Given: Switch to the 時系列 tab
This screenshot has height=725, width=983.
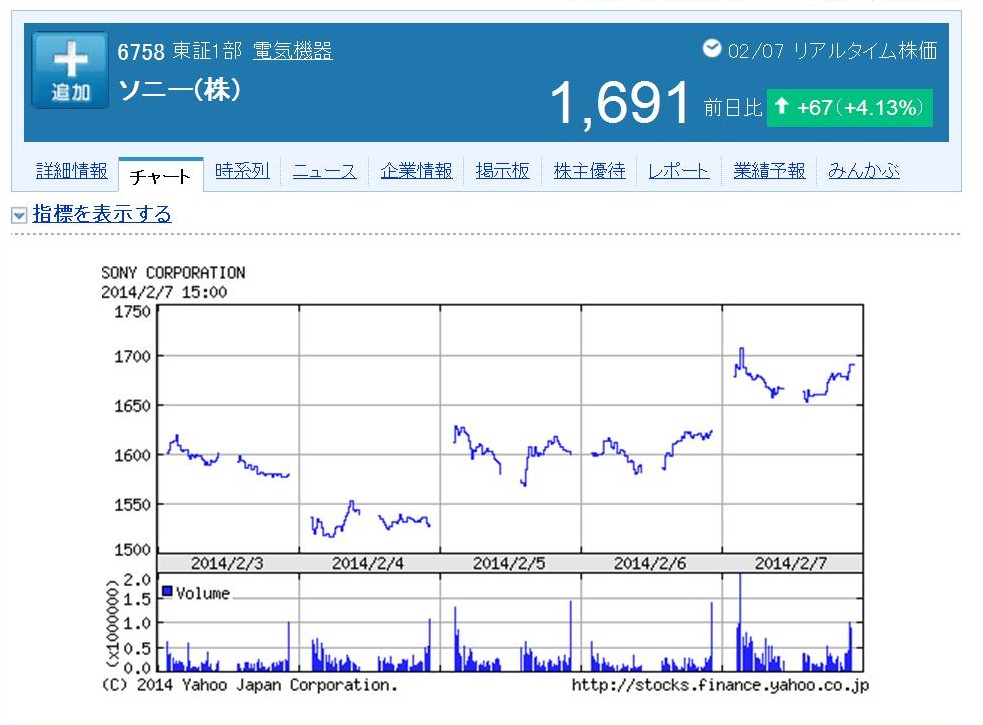Looking at the screenshot, I should pyautogui.click(x=242, y=171).
